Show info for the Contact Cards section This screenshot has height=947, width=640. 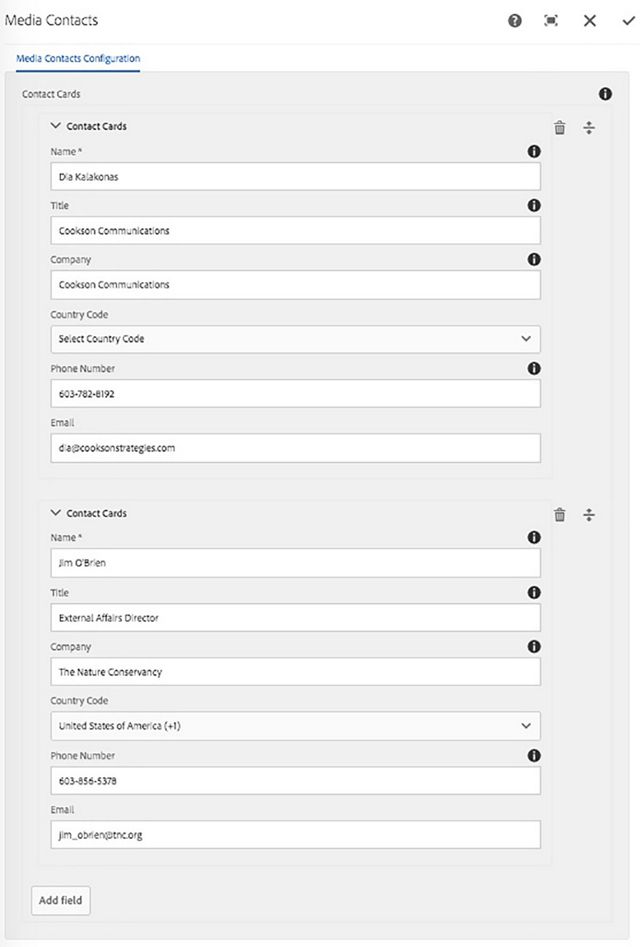click(x=605, y=94)
